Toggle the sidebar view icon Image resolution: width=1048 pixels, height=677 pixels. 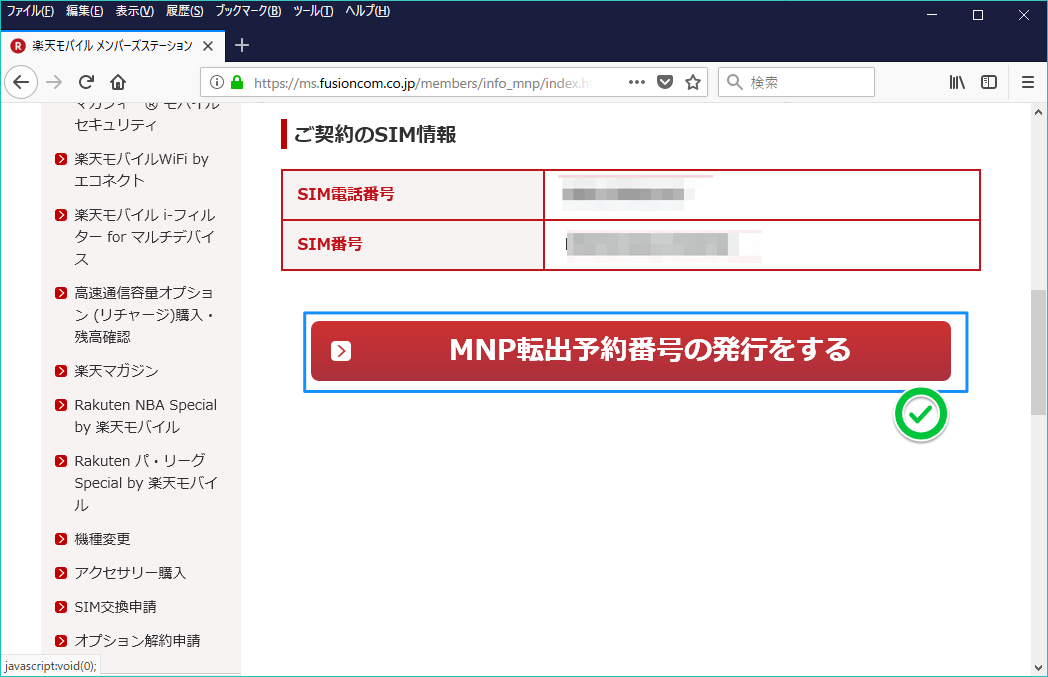pos(989,82)
